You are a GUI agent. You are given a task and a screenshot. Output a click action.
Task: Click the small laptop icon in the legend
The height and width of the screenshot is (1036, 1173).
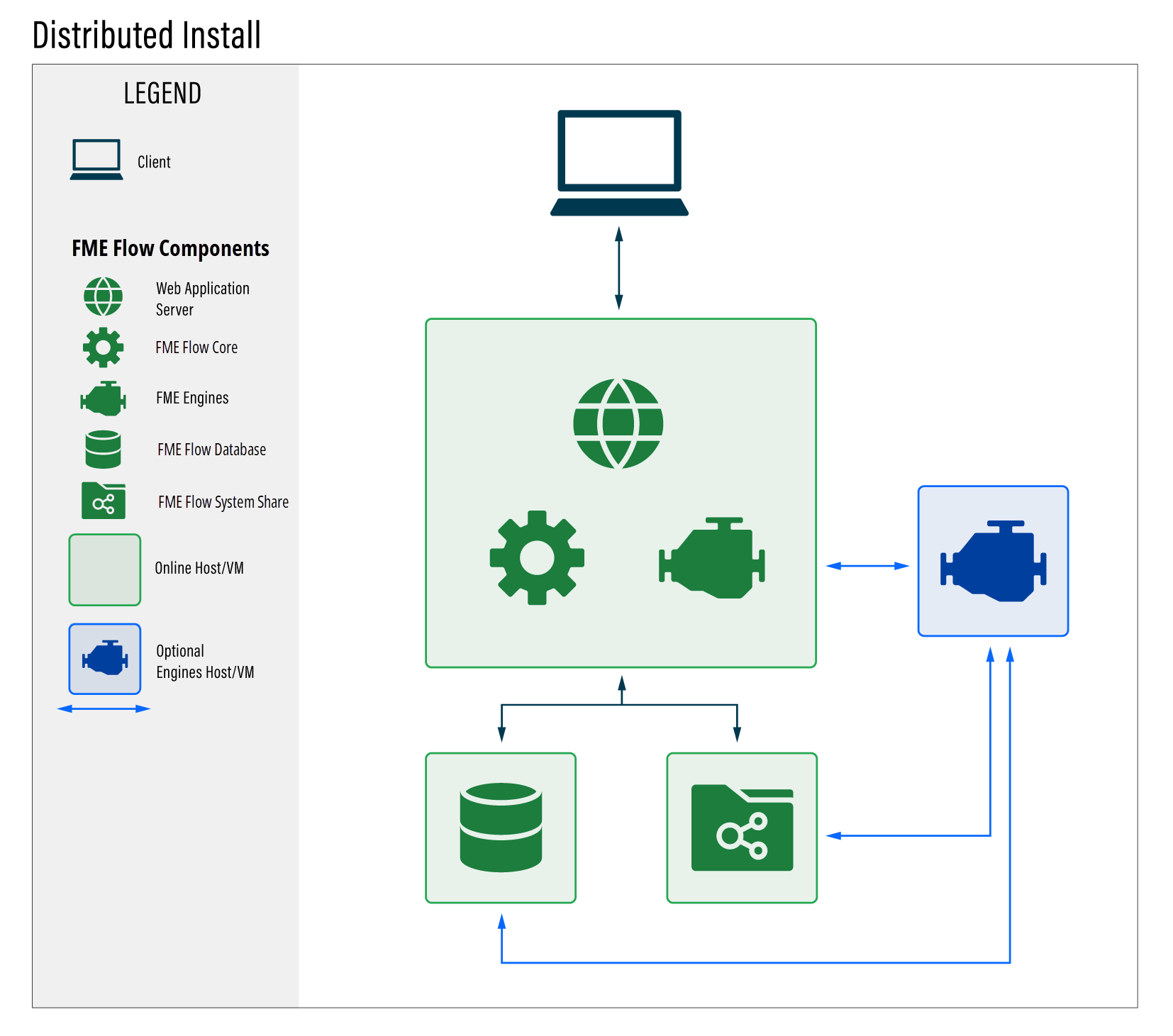pyautogui.click(x=96, y=160)
